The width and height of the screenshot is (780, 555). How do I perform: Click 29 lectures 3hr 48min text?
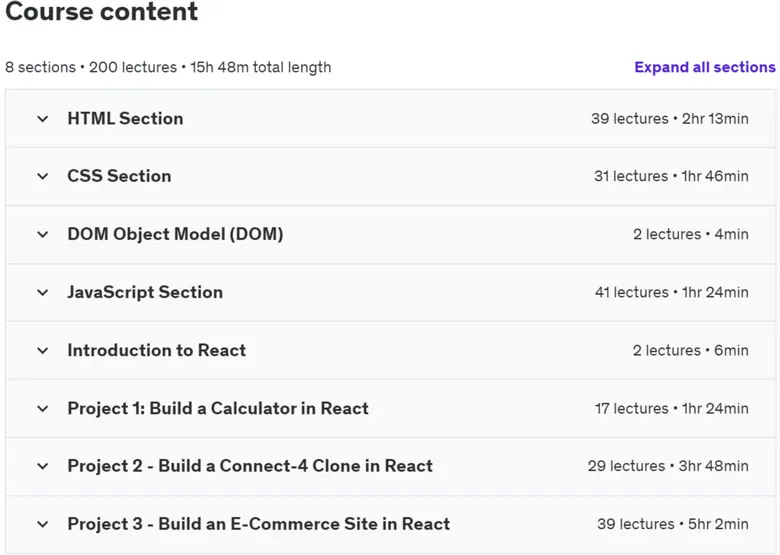click(668, 466)
